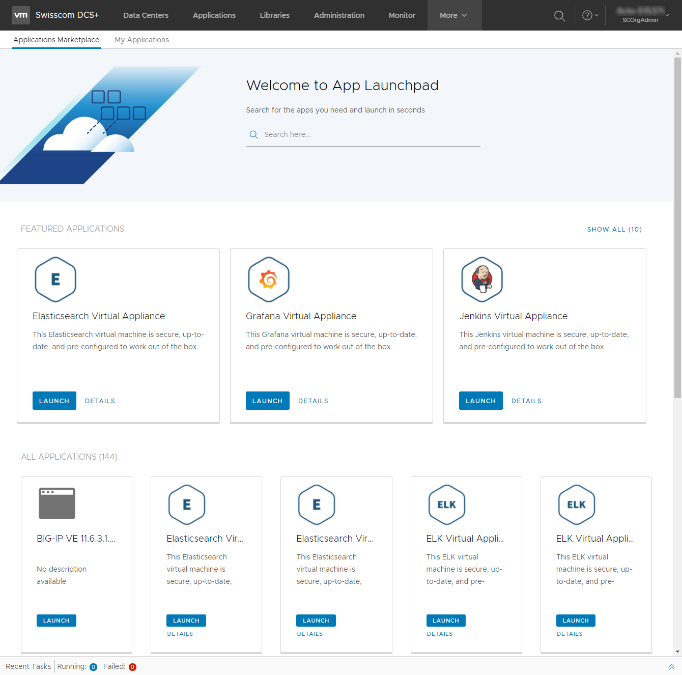The height and width of the screenshot is (675, 682).
Task: Launch second Elasticsearch app in All Applications
Action: tap(316, 620)
